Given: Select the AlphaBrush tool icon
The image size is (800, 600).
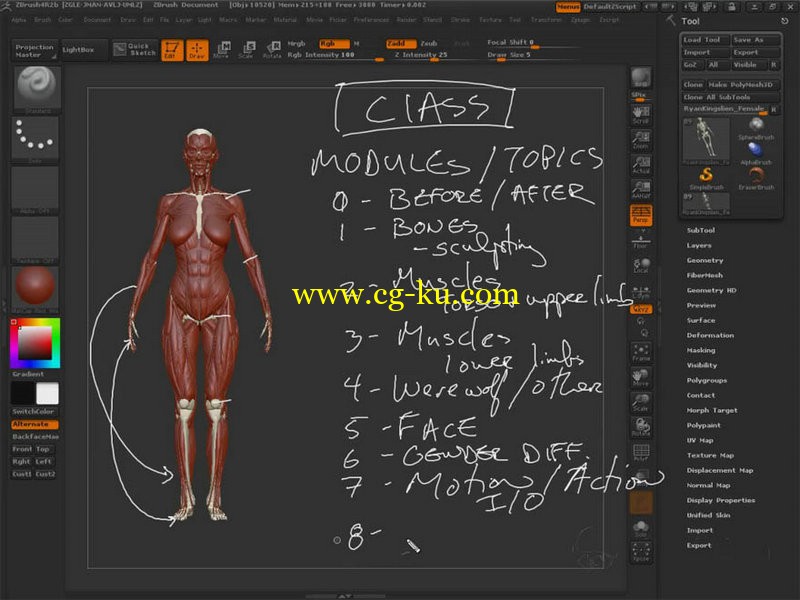Looking at the screenshot, I should (x=756, y=154).
